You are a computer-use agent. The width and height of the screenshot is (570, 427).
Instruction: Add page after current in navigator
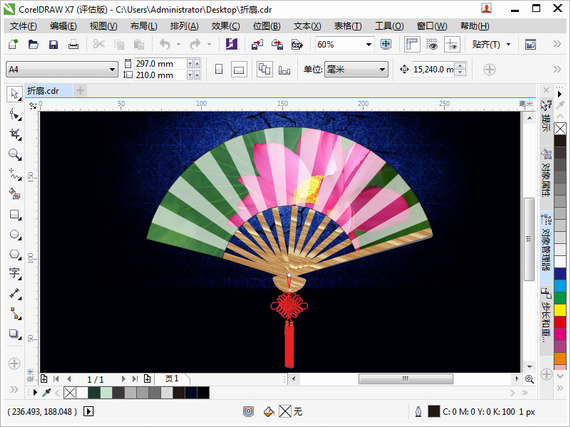pos(147,379)
